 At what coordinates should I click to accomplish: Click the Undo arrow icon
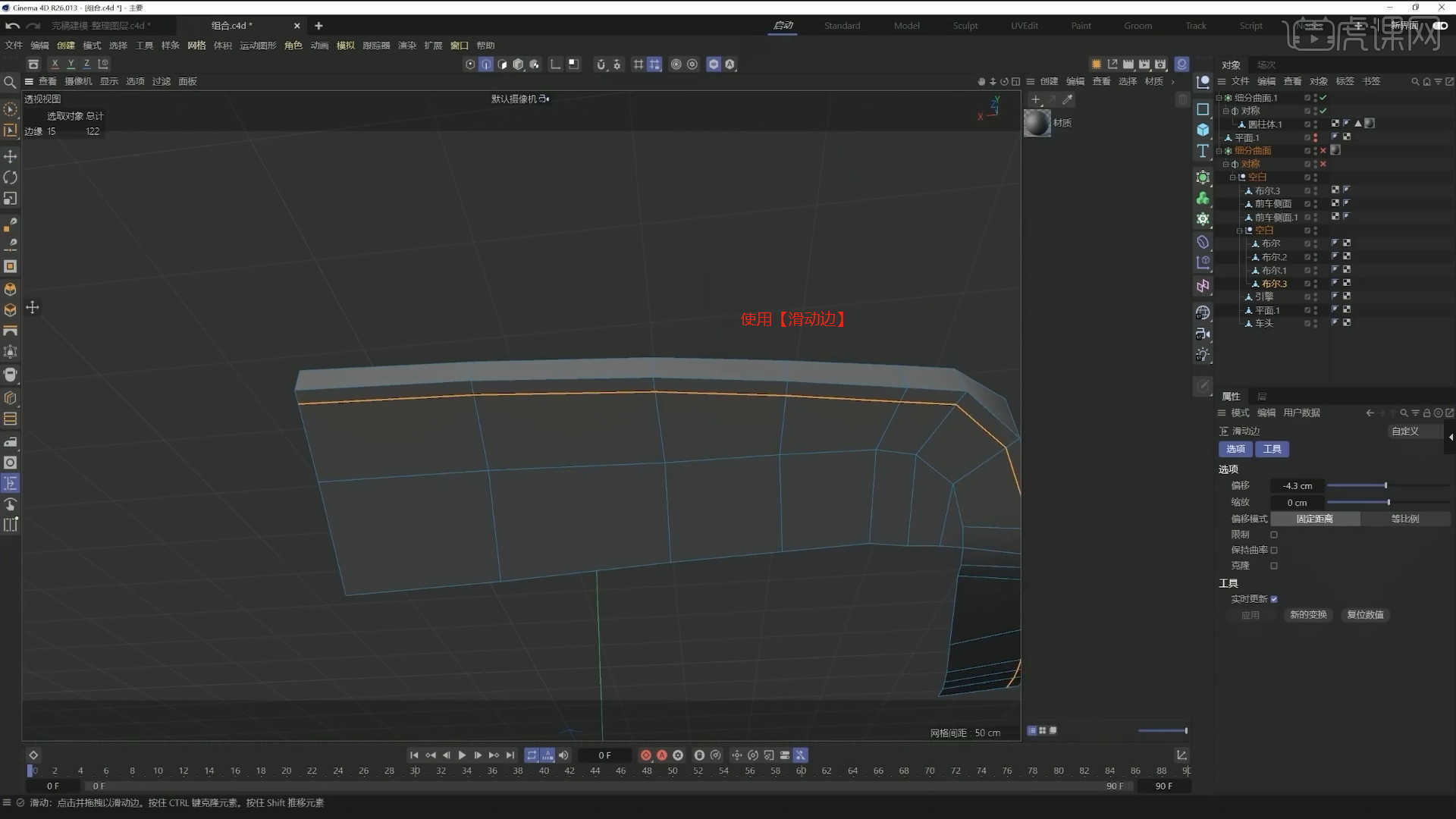tap(12, 26)
